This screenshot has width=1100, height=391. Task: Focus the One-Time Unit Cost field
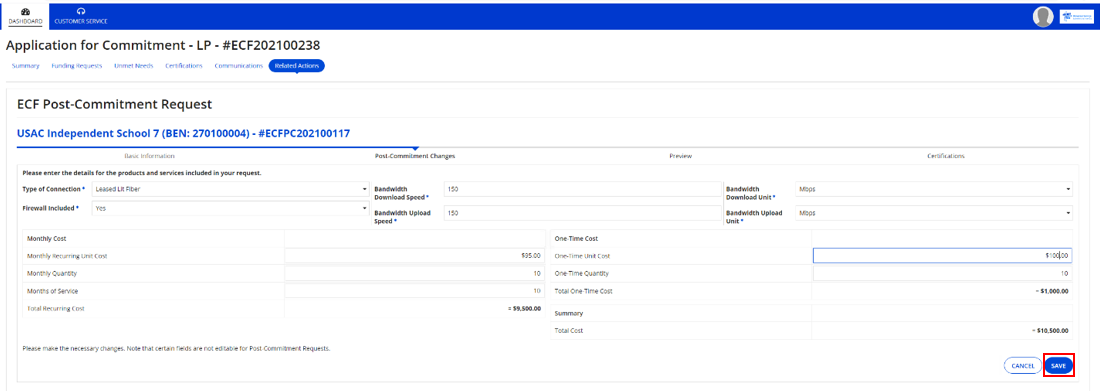943,256
